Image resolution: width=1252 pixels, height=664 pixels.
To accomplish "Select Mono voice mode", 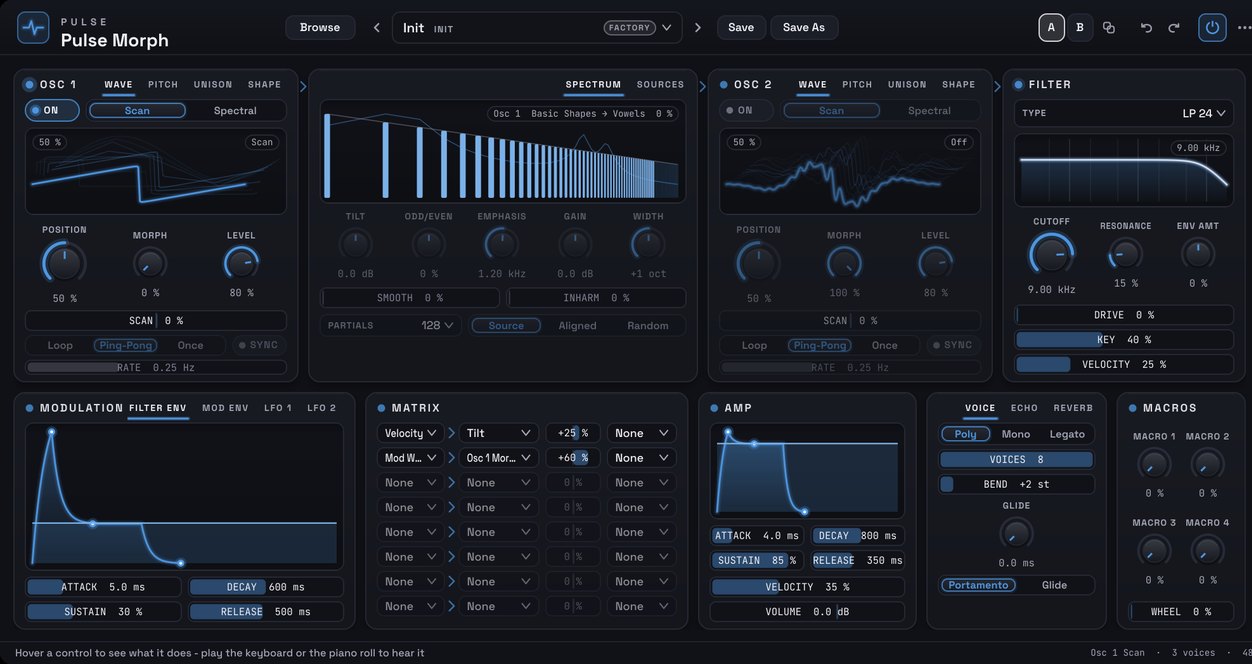I will (1016, 434).
